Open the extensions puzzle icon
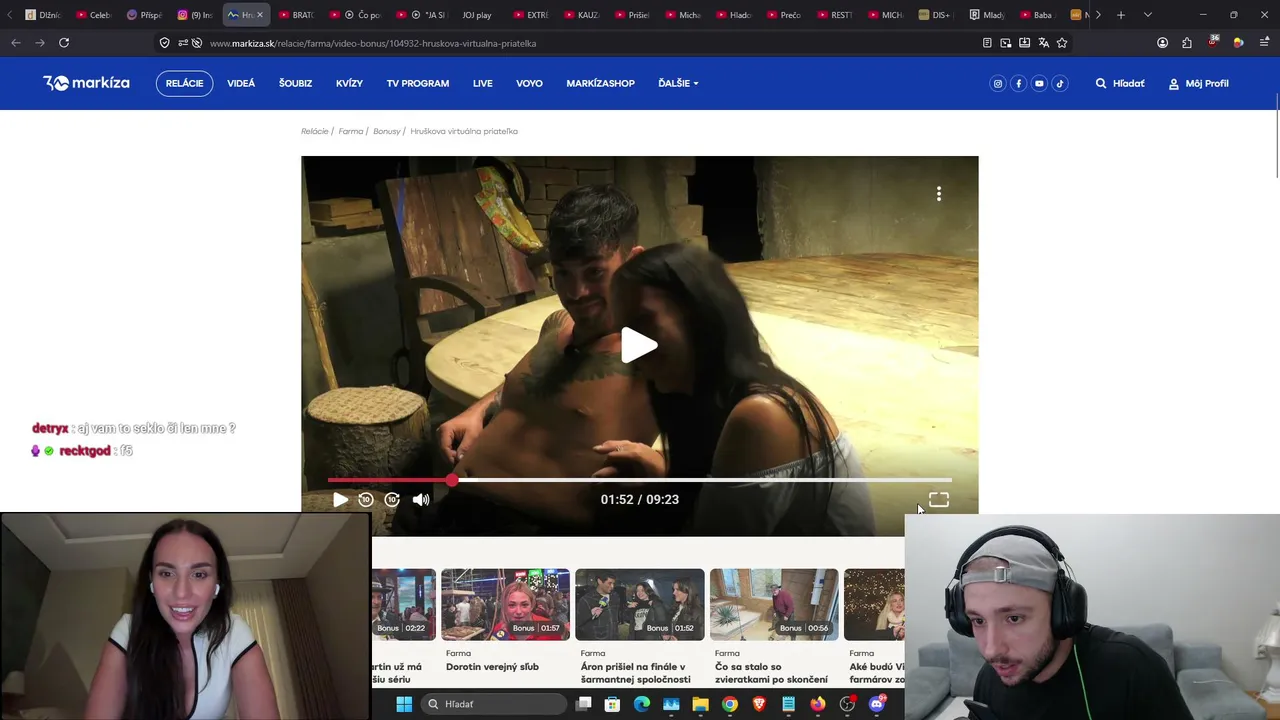 (x=1187, y=43)
